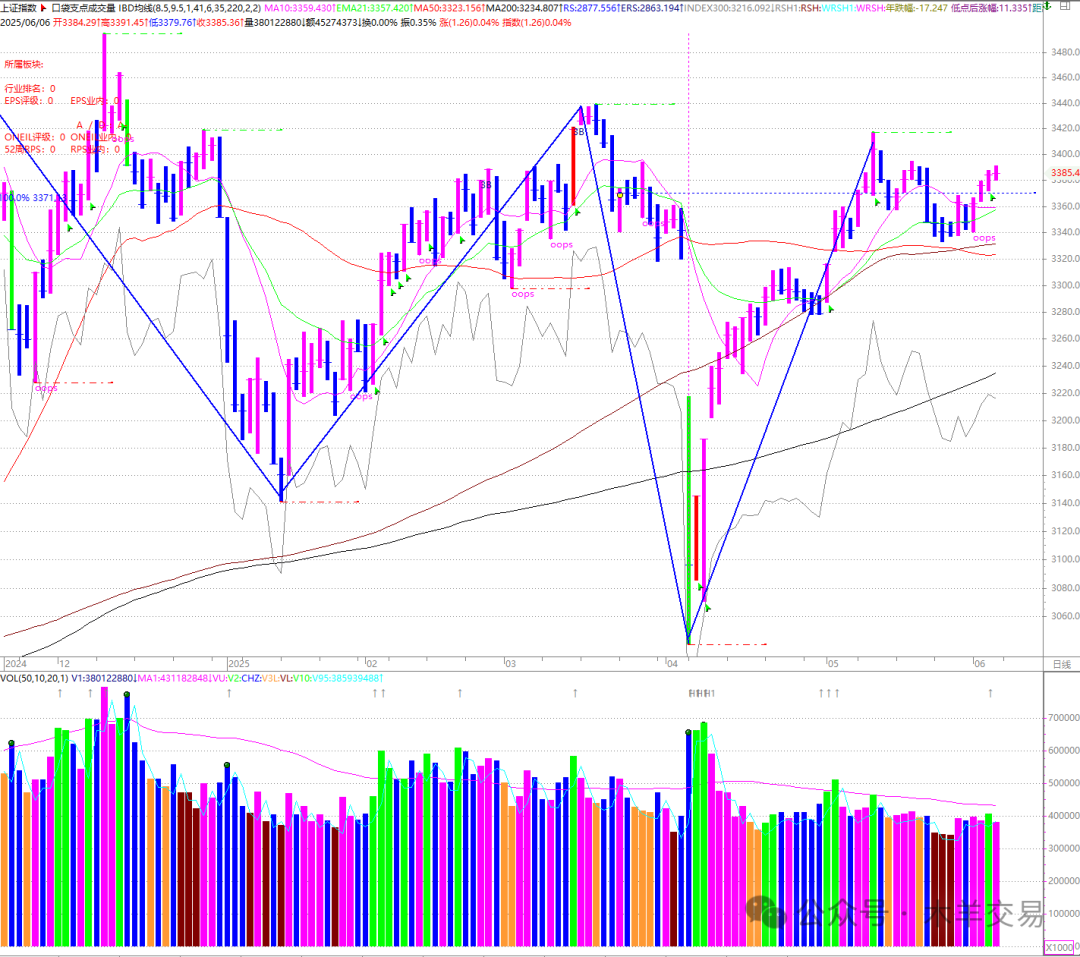Click the 3060.0 price axis label
The width and height of the screenshot is (1080, 957).
[x=1064, y=616]
